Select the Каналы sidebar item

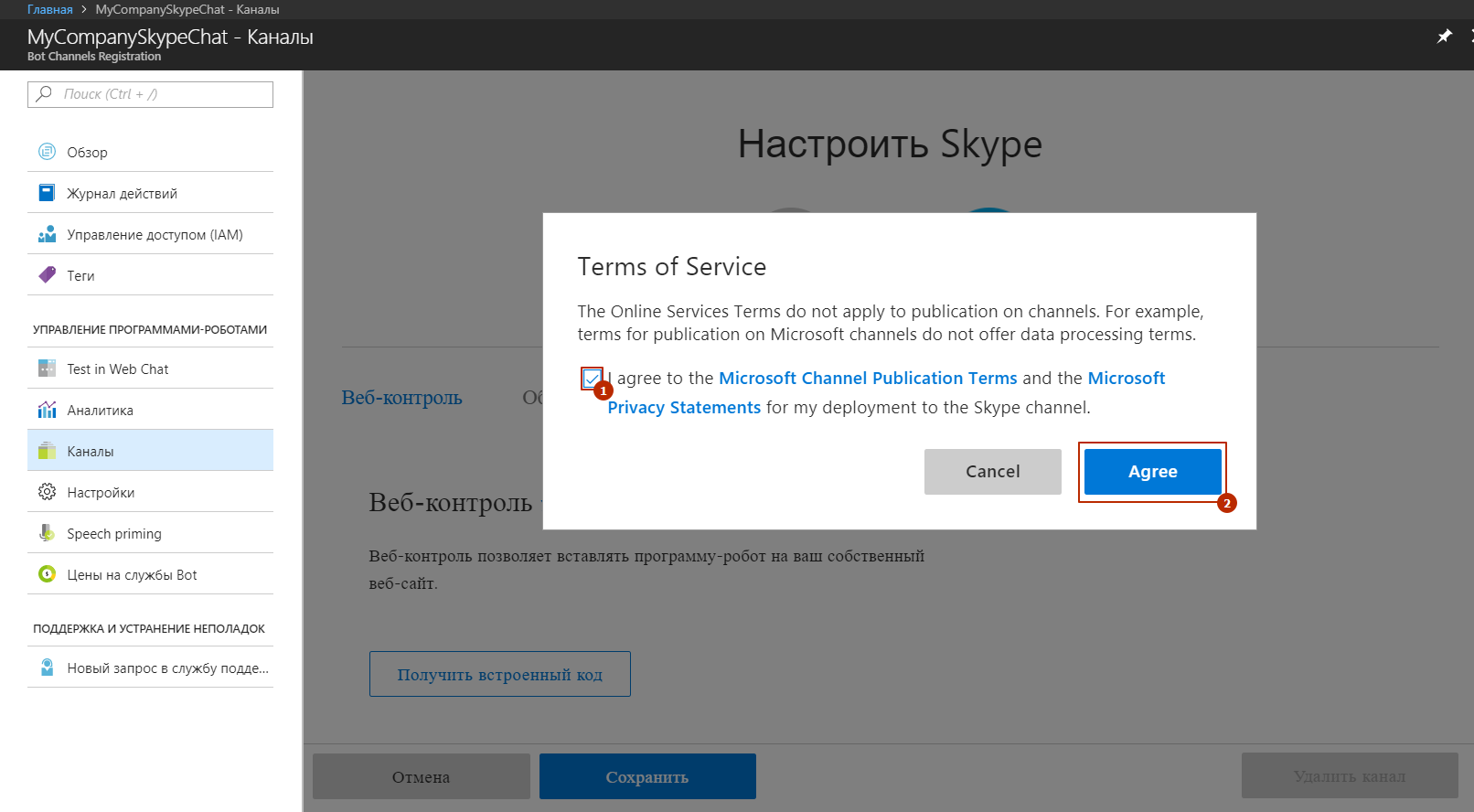(150, 451)
